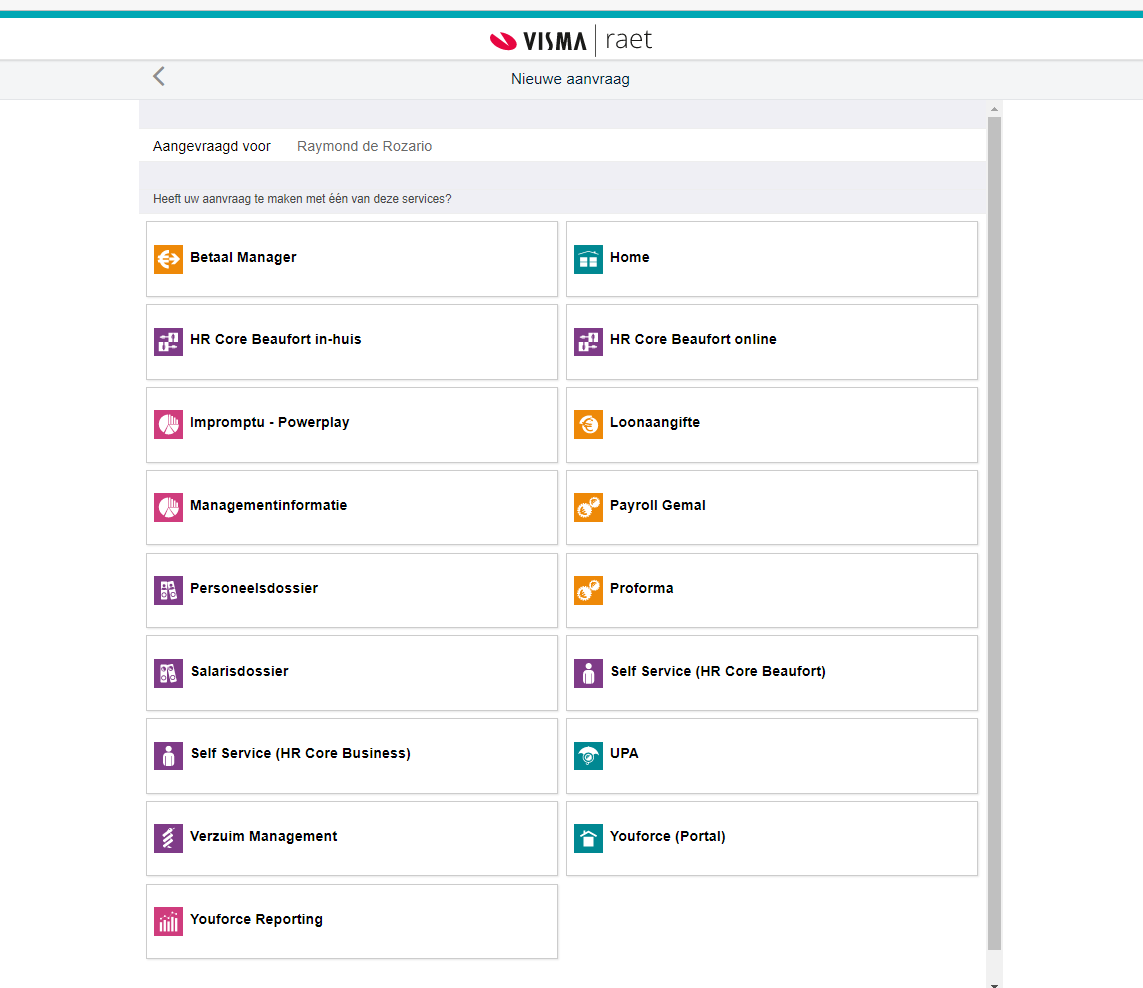Click the 'Heeft uw aanvraag te maken' question text
Image resolution: width=1143 pixels, height=988 pixels.
(302, 198)
